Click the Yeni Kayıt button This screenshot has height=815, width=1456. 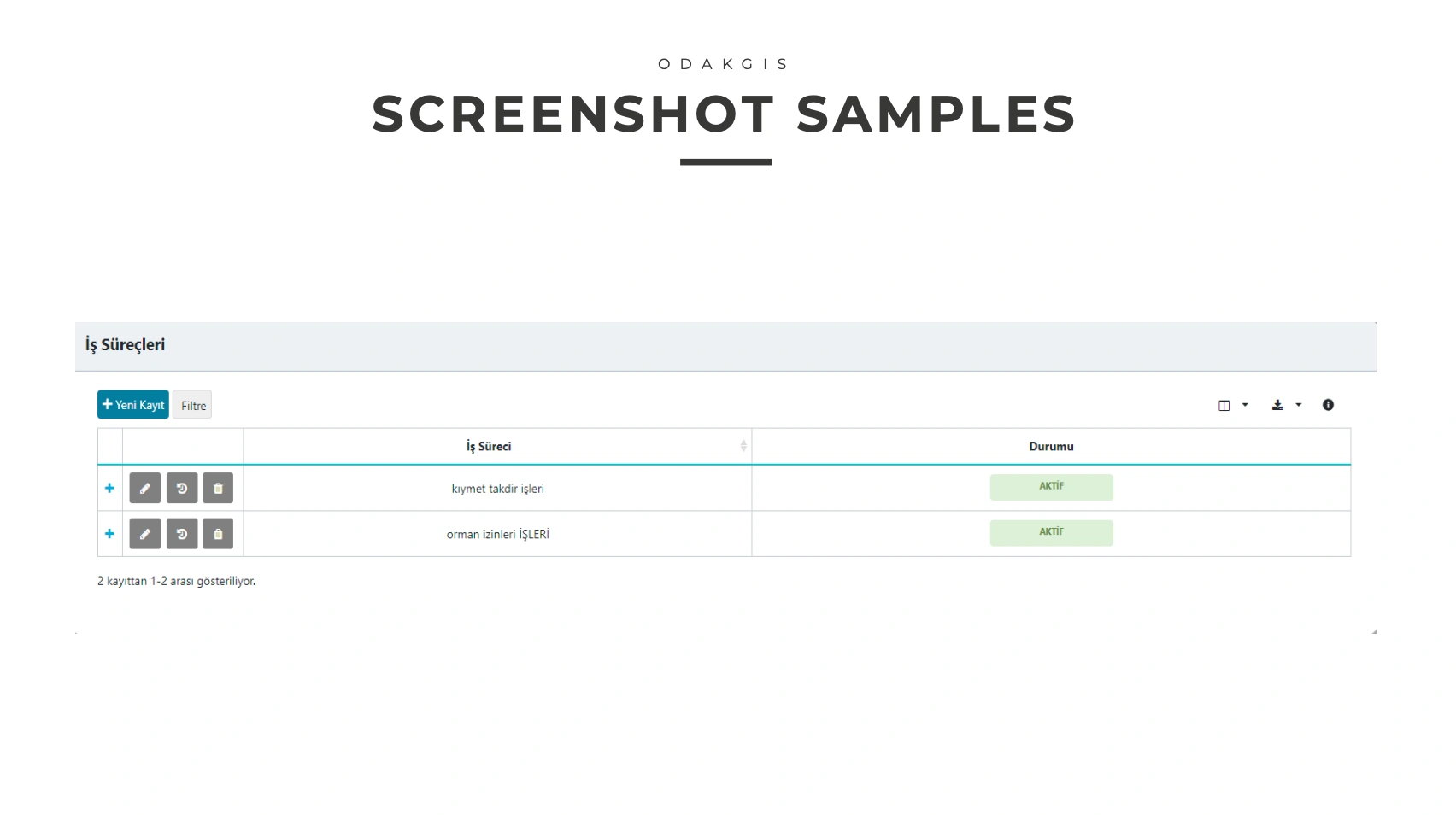(x=133, y=405)
